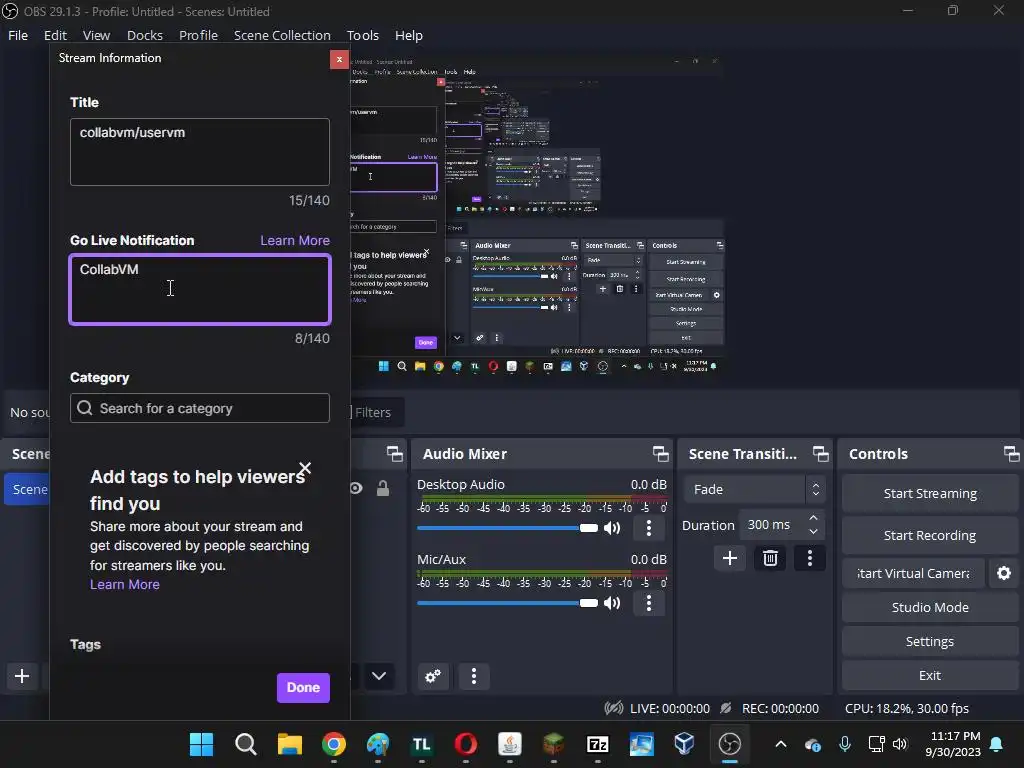This screenshot has height=768, width=1024.
Task: Open Filters for the source
Action: 377,412
